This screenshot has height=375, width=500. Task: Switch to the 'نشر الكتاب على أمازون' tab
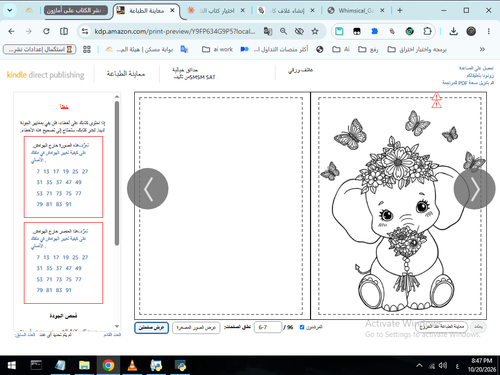[75, 10]
